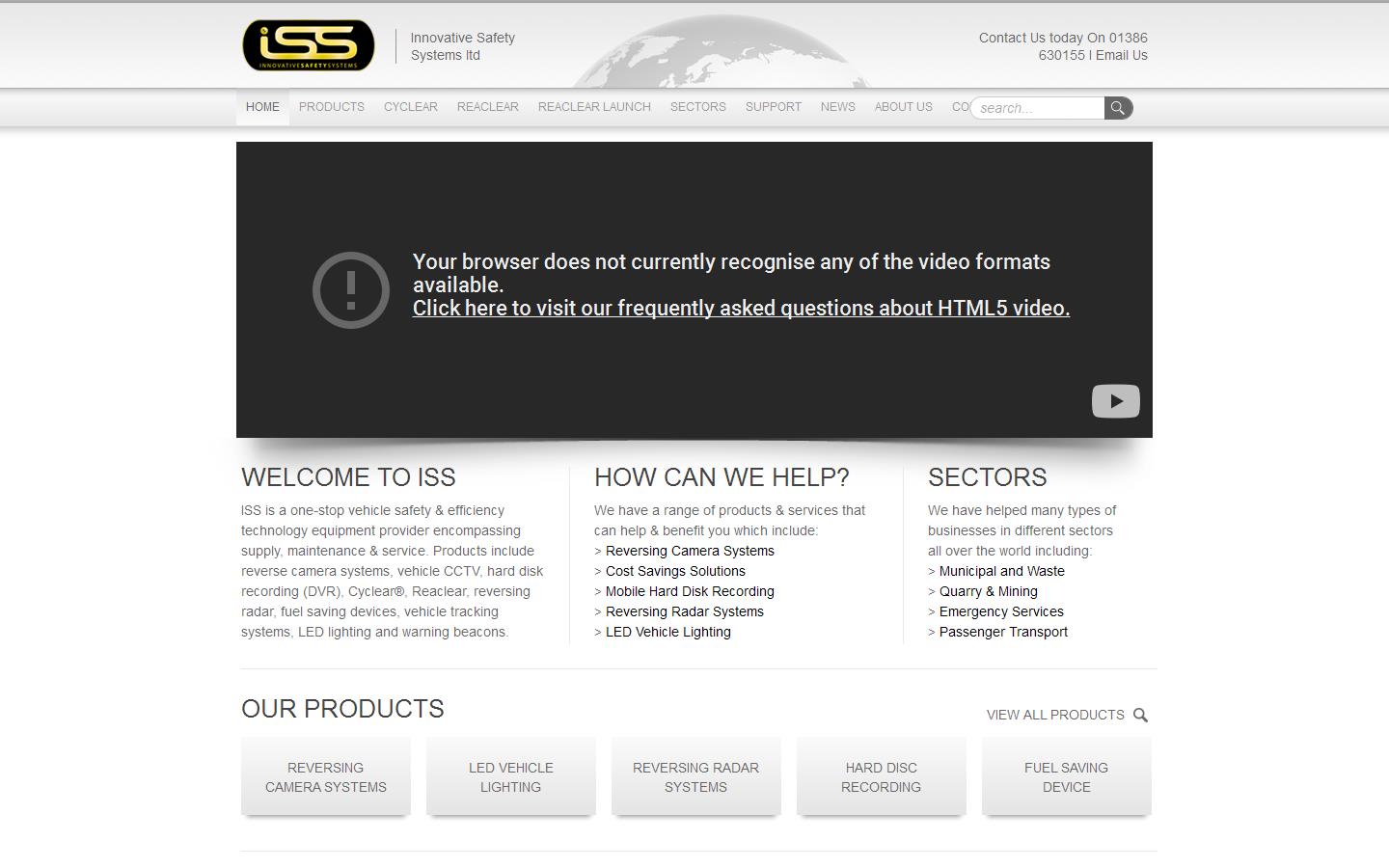
Task: Select the CYCLEAR navigation tab
Action: 410,107
